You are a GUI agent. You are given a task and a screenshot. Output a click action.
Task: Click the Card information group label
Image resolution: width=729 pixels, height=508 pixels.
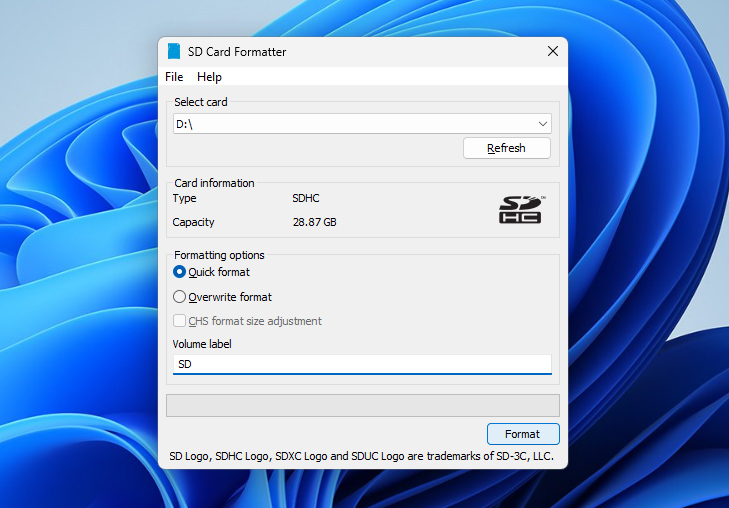[214, 183]
